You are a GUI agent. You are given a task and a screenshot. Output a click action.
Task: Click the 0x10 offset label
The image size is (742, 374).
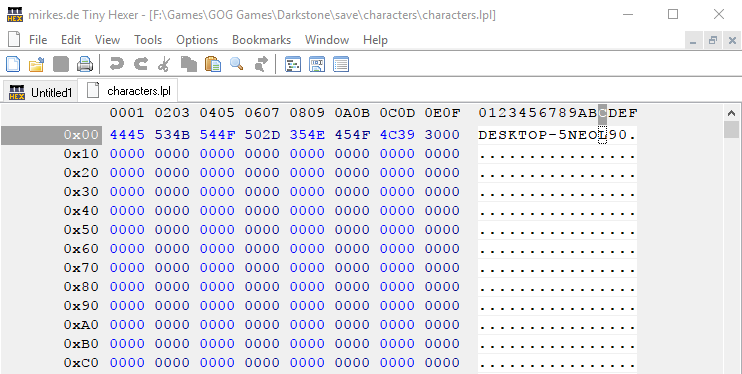[x=81, y=154]
